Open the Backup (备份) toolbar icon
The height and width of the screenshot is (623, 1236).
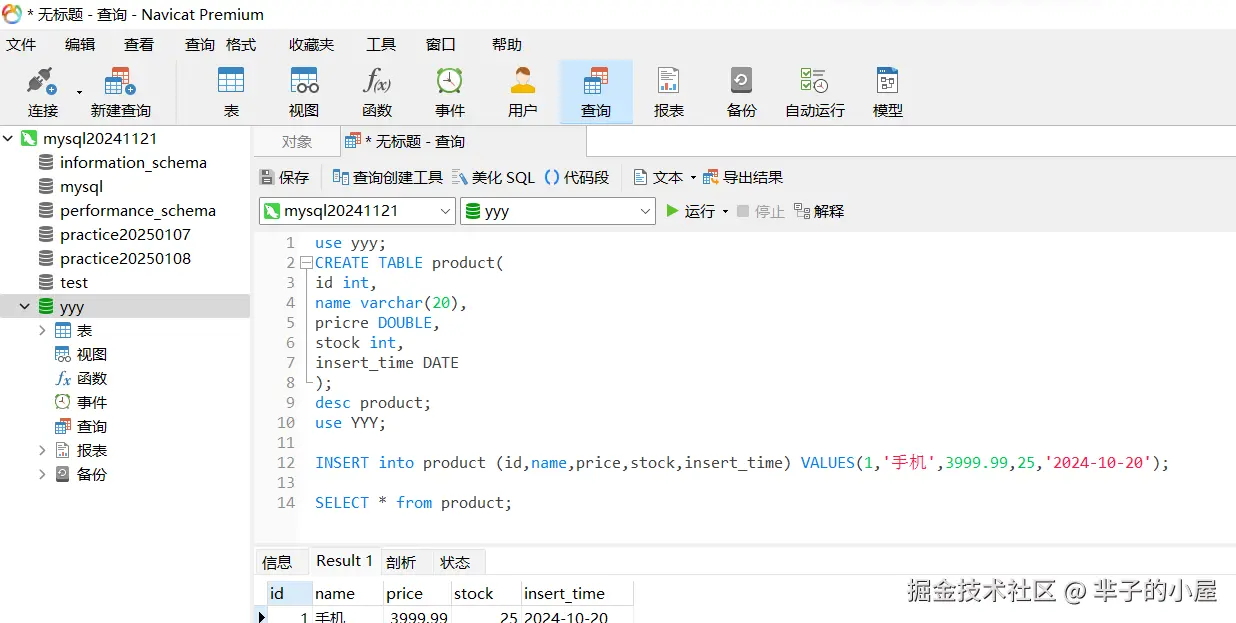[742, 92]
